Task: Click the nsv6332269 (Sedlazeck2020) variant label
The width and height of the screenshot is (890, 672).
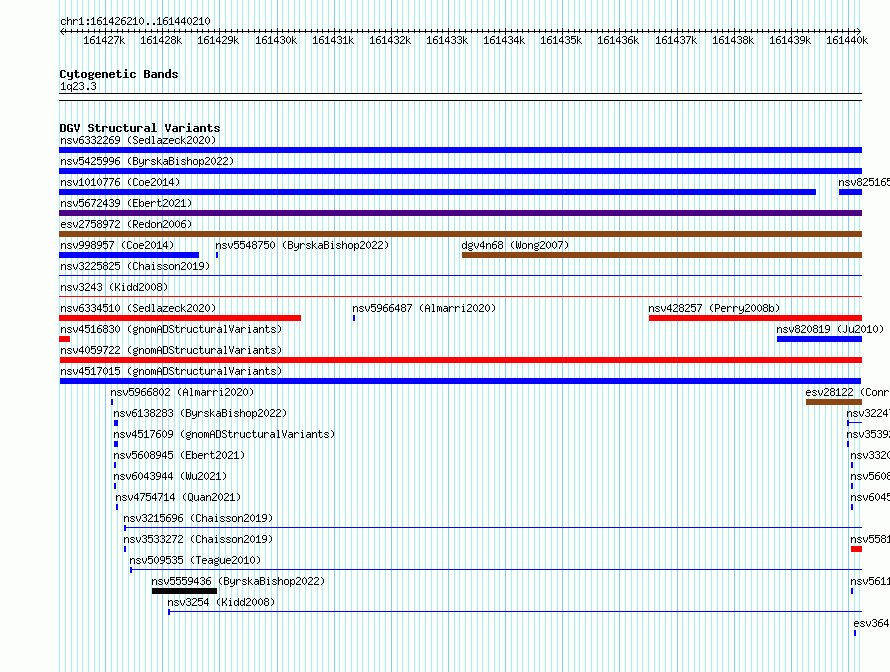Action: point(138,140)
